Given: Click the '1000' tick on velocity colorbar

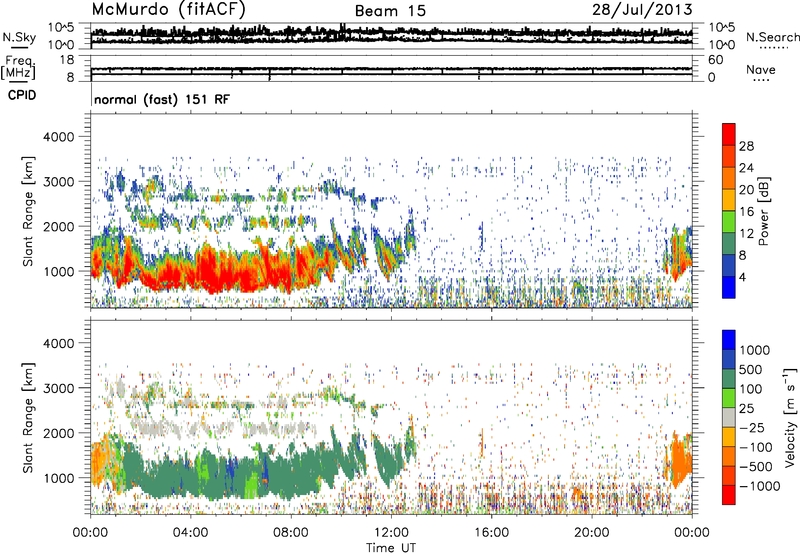Looking at the screenshot, I should [755, 350].
